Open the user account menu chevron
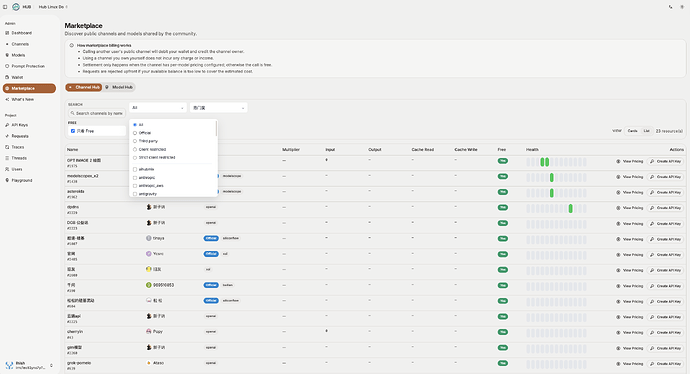Image resolution: width=690 pixels, height=374 pixels. [51, 365]
